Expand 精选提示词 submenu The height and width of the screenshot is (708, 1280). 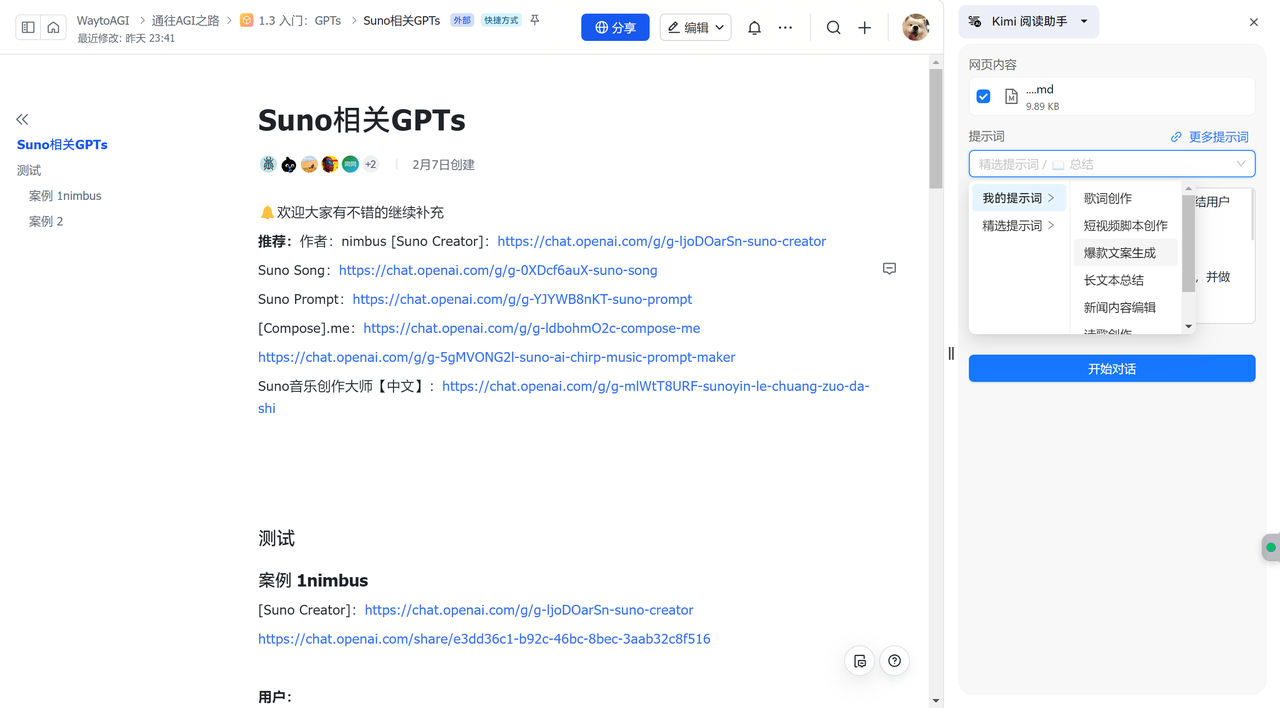pyautogui.click(x=1019, y=226)
